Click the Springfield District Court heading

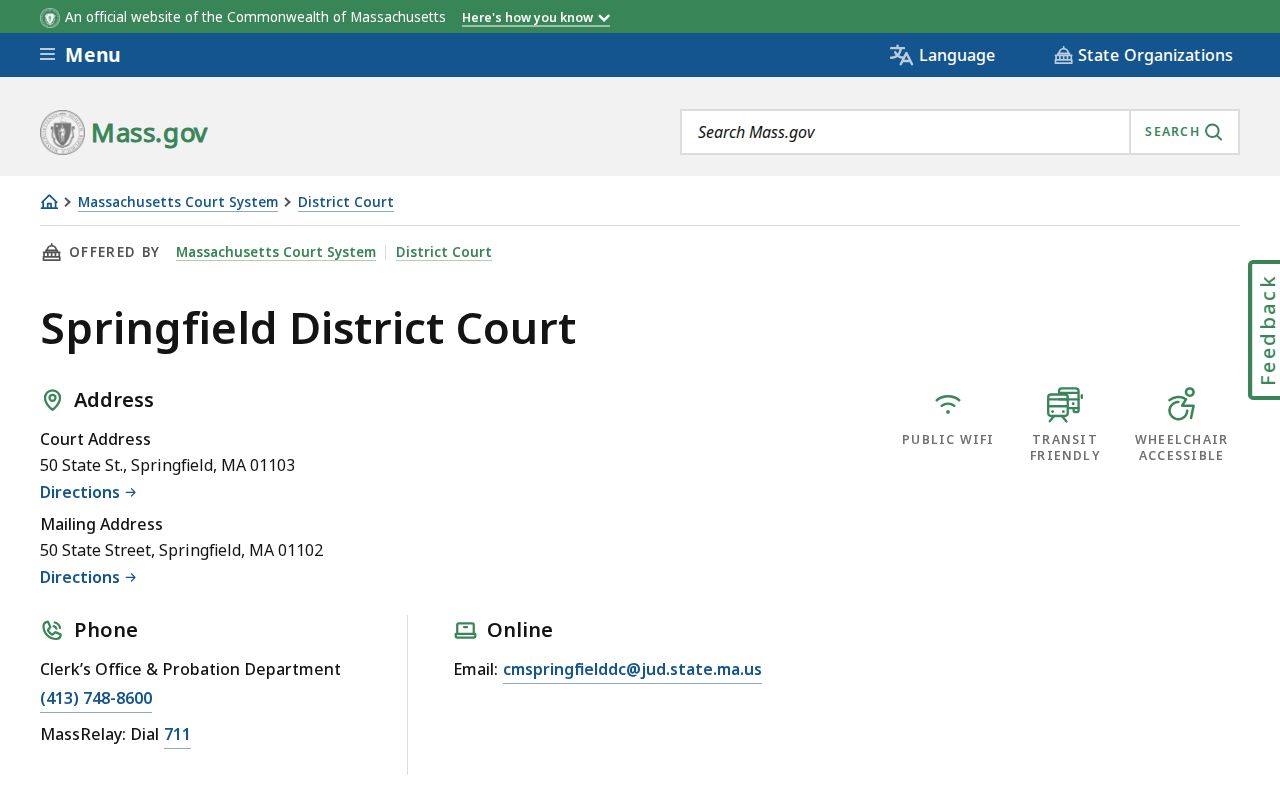click(308, 328)
